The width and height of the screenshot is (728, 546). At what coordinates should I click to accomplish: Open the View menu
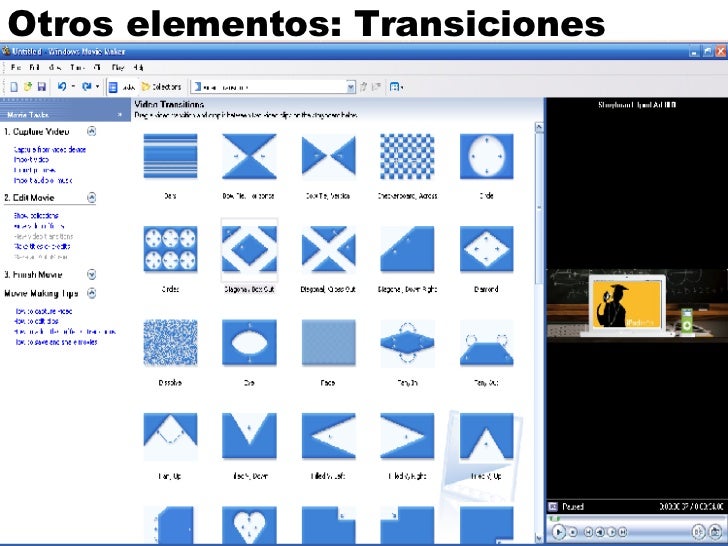55,67
